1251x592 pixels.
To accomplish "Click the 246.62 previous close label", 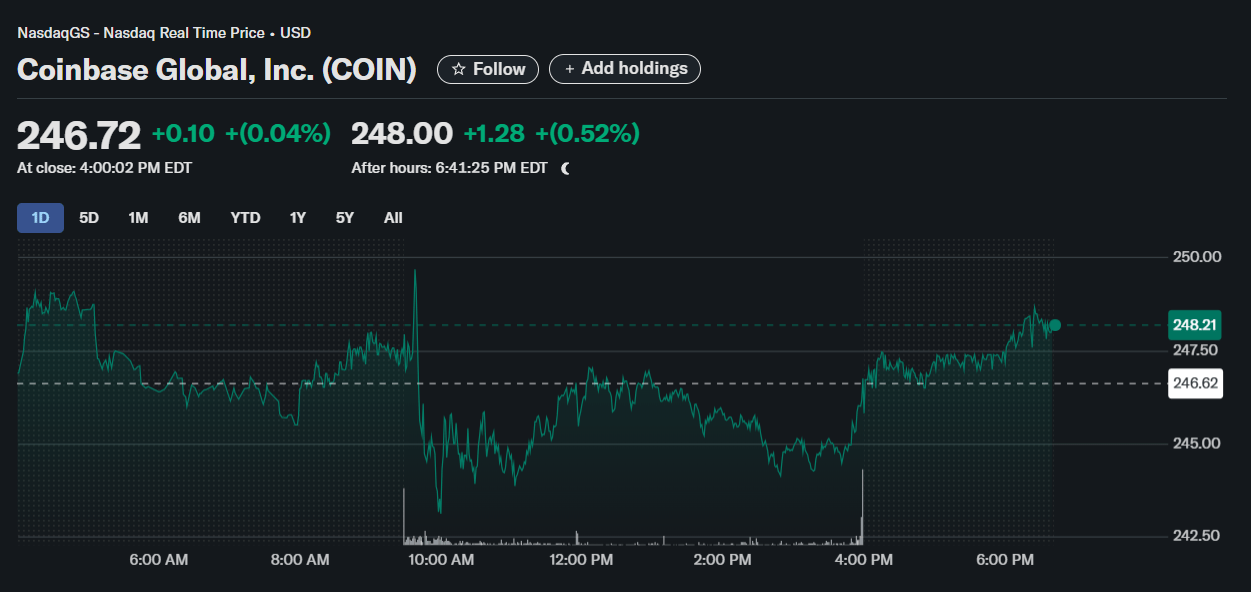I will [x=1194, y=383].
